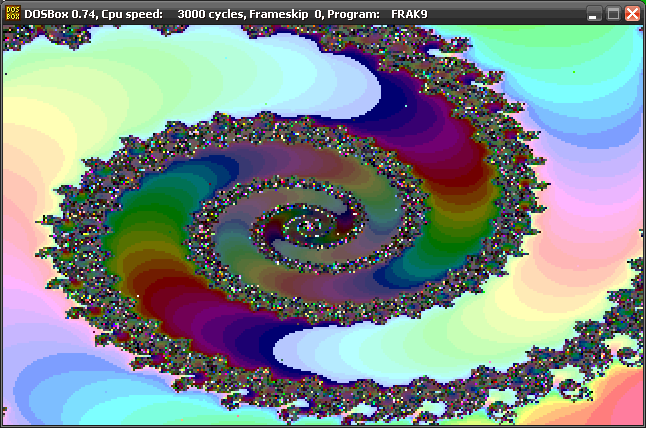Click the DOSBox icon in the title bar
646x428 pixels.
pyautogui.click(x=14, y=14)
